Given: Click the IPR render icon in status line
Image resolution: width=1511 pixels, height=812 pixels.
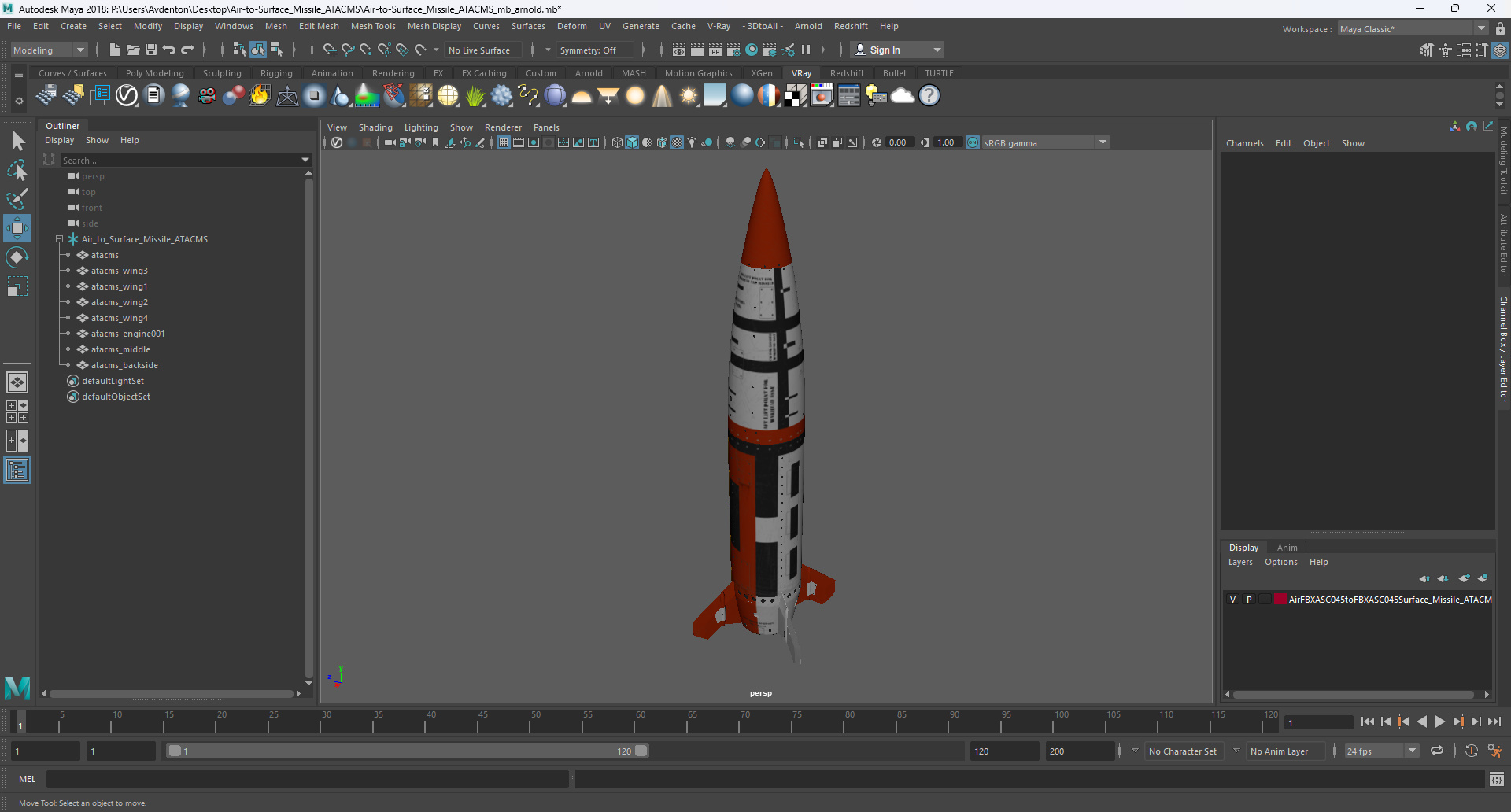Looking at the screenshot, I should (x=715, y=50).
